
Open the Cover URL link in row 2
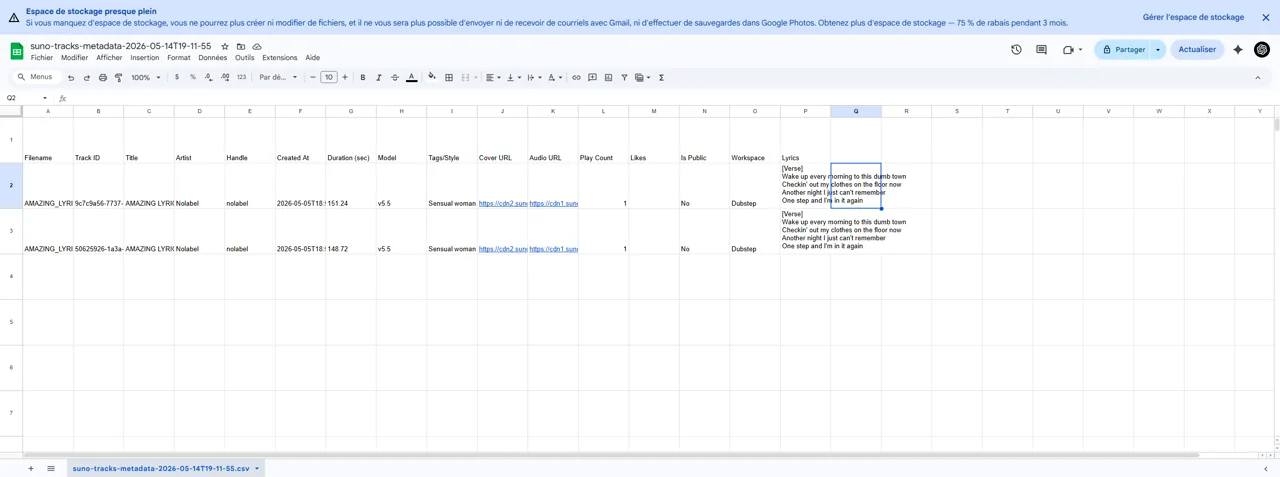(x=503, y=203)
